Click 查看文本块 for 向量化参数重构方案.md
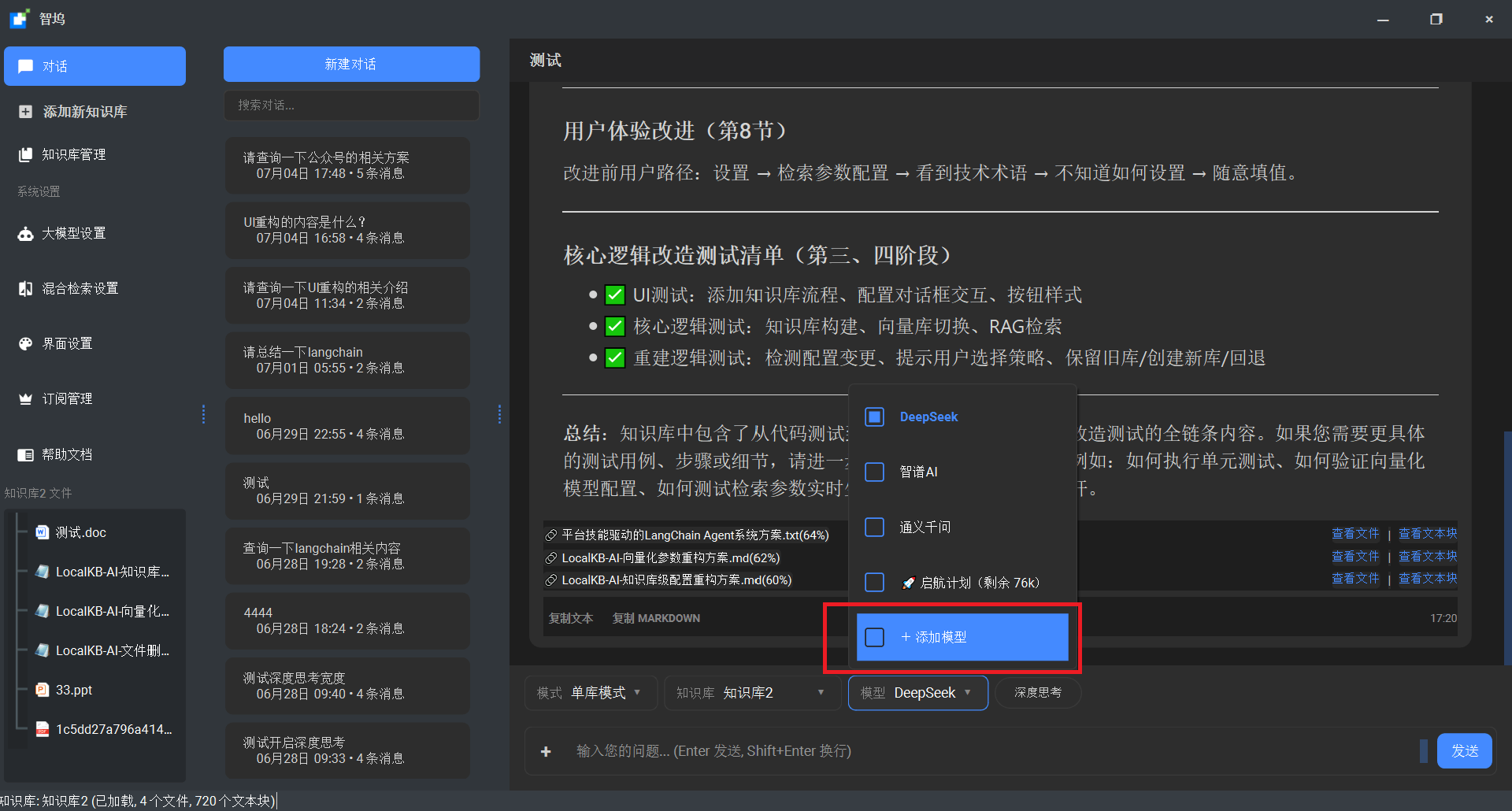The height and width of the screenshot is (811, 1512). point(1428,557)
